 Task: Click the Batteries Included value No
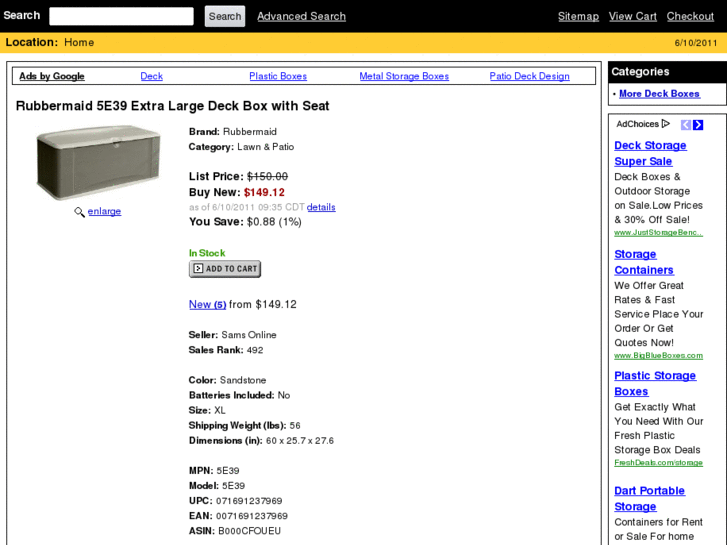284,395
